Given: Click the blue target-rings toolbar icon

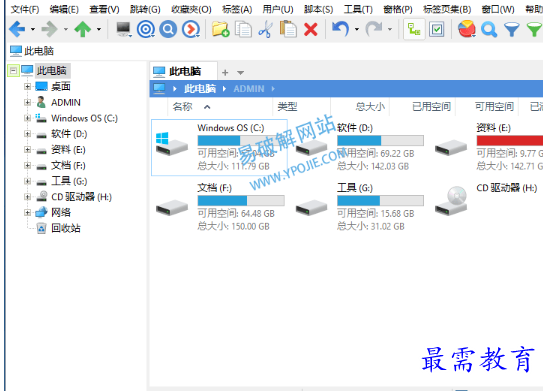Looking at the screenshot, I should (x=146, y=29).
